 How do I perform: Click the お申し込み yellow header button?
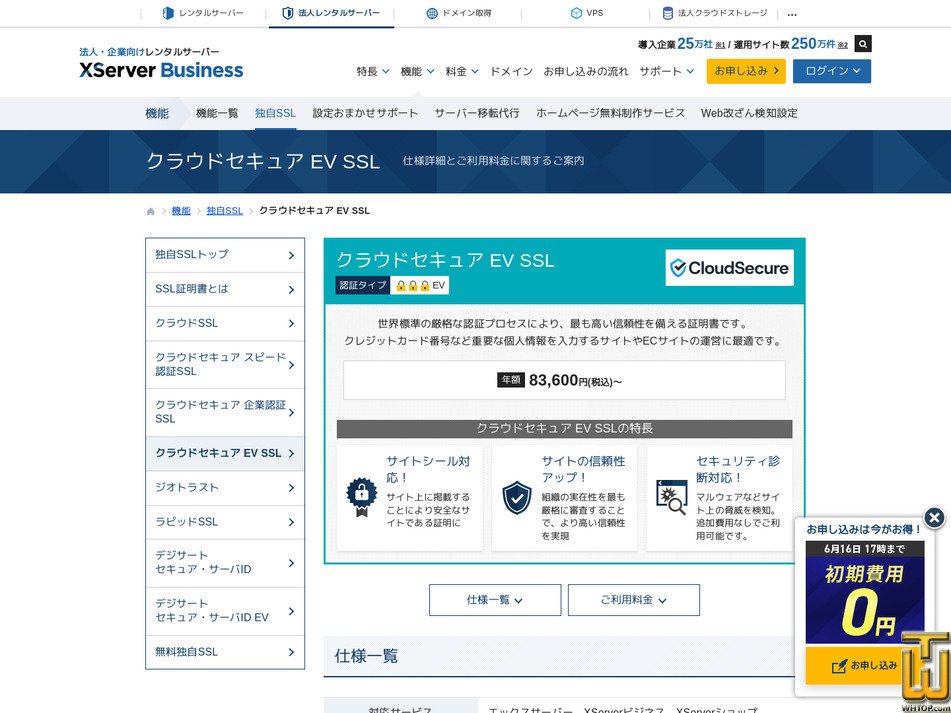click(x=746, y=71)
